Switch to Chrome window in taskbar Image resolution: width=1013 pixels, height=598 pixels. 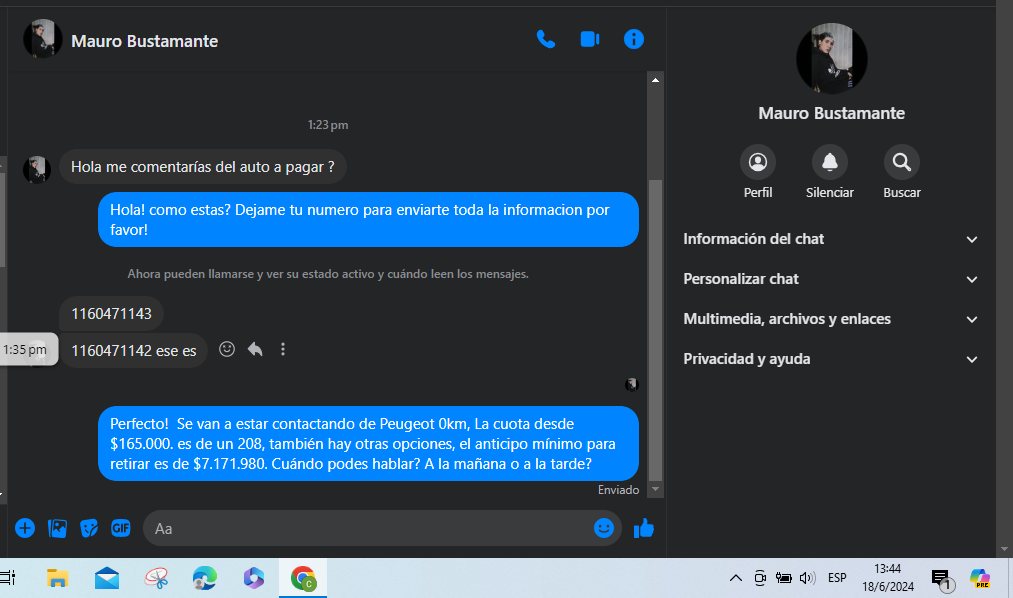(x=303, y=578)
